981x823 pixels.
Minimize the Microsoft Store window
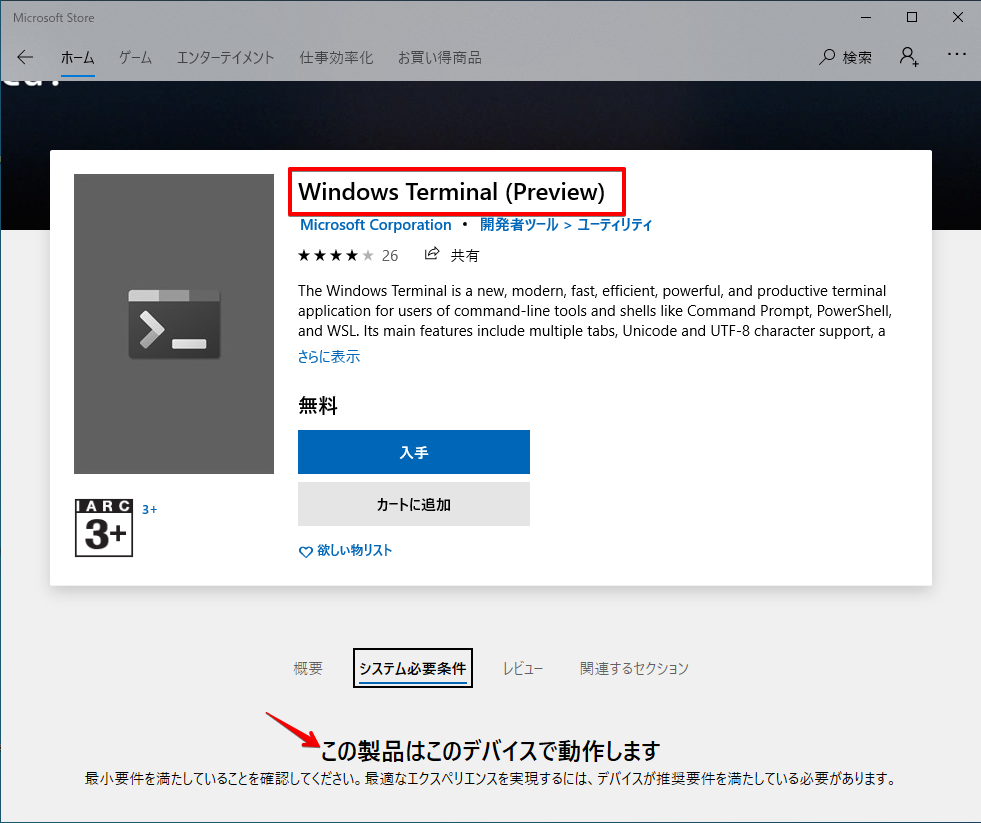866,18
